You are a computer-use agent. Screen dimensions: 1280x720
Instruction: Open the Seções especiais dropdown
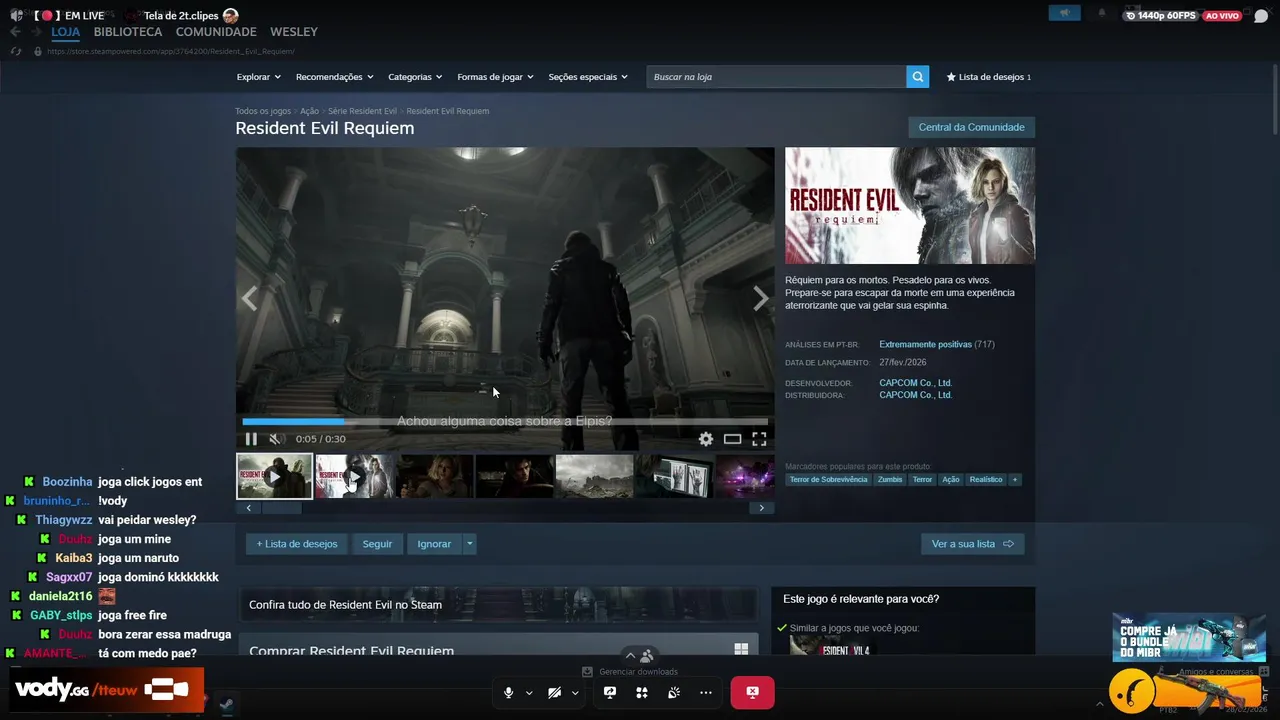point(588,77)
